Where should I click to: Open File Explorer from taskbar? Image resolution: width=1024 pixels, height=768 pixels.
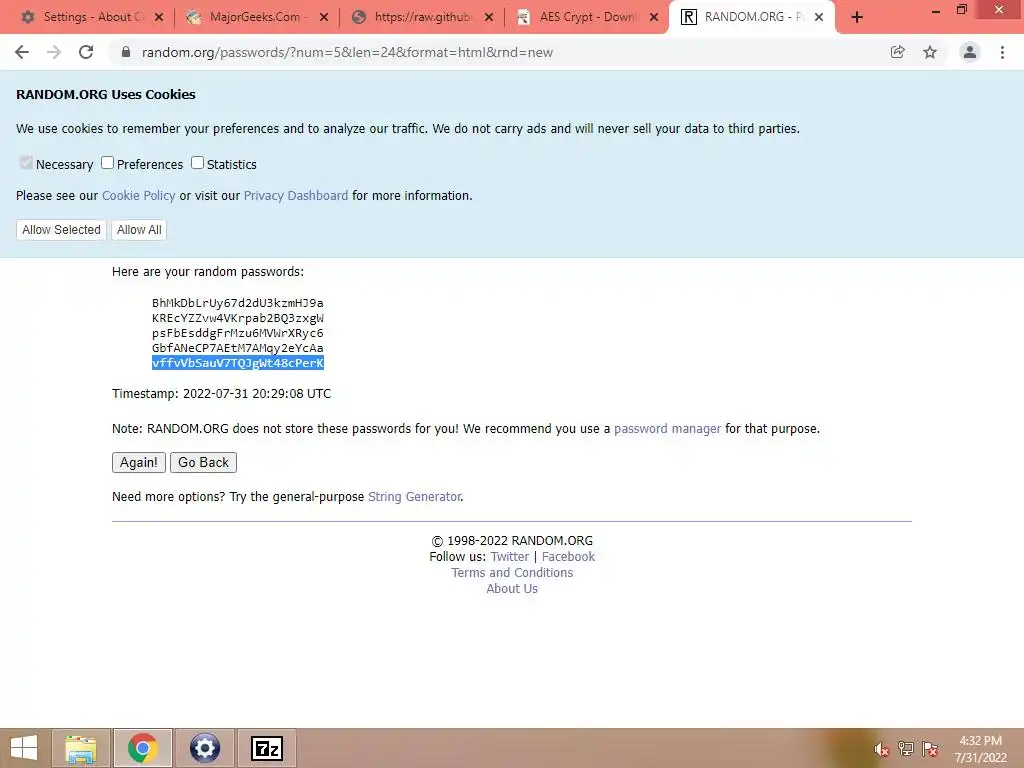(x=81, y=748)
